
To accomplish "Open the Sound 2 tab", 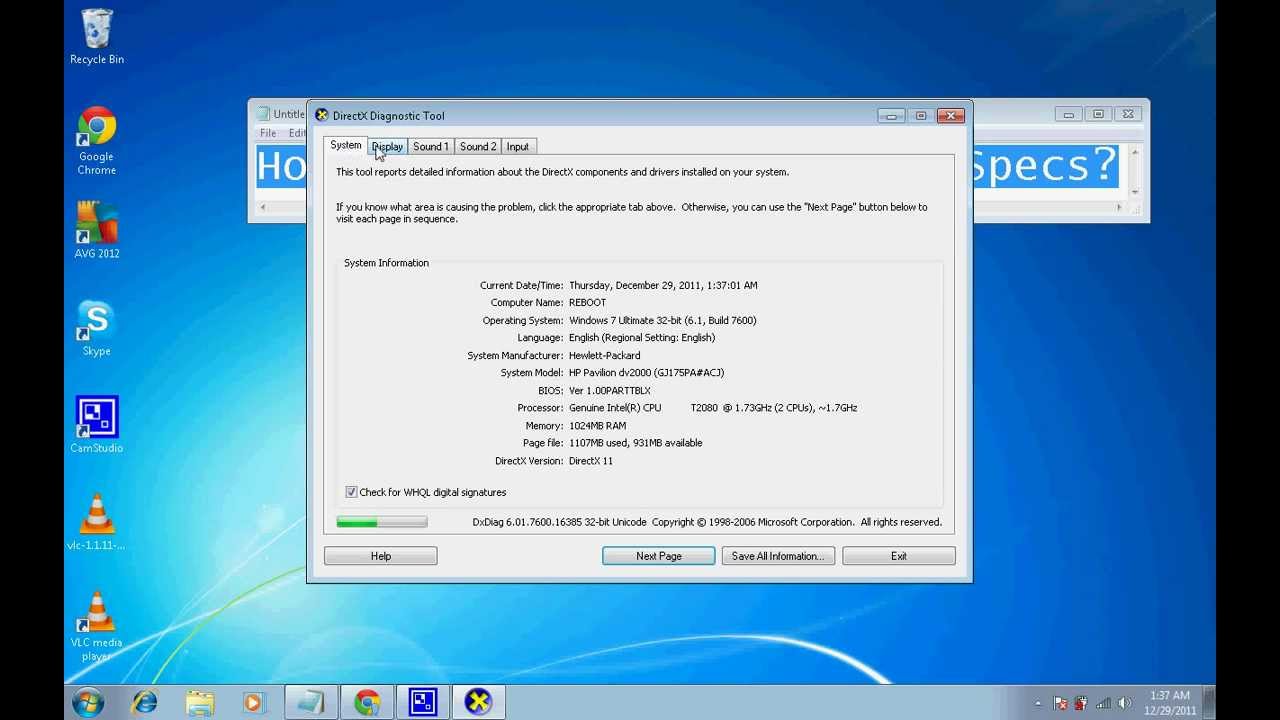I will (x=478, y=147).
